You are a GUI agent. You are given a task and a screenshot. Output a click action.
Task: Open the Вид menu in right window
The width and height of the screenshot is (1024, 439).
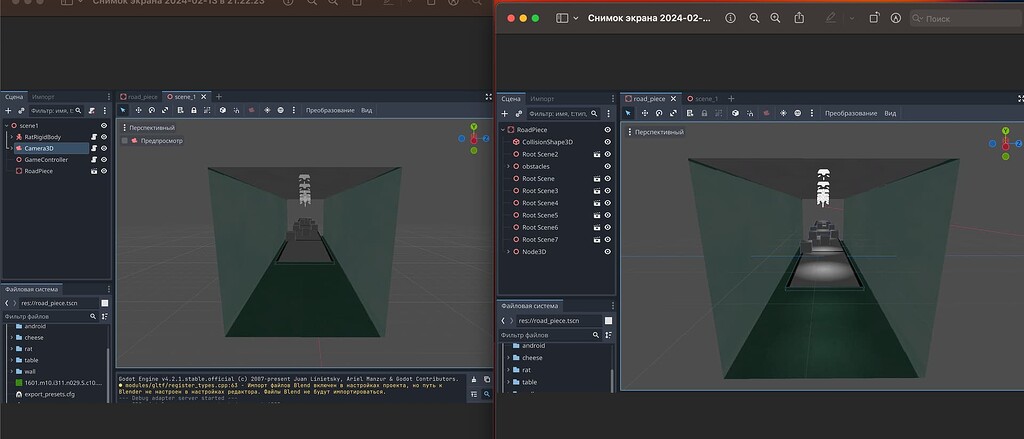890,113
